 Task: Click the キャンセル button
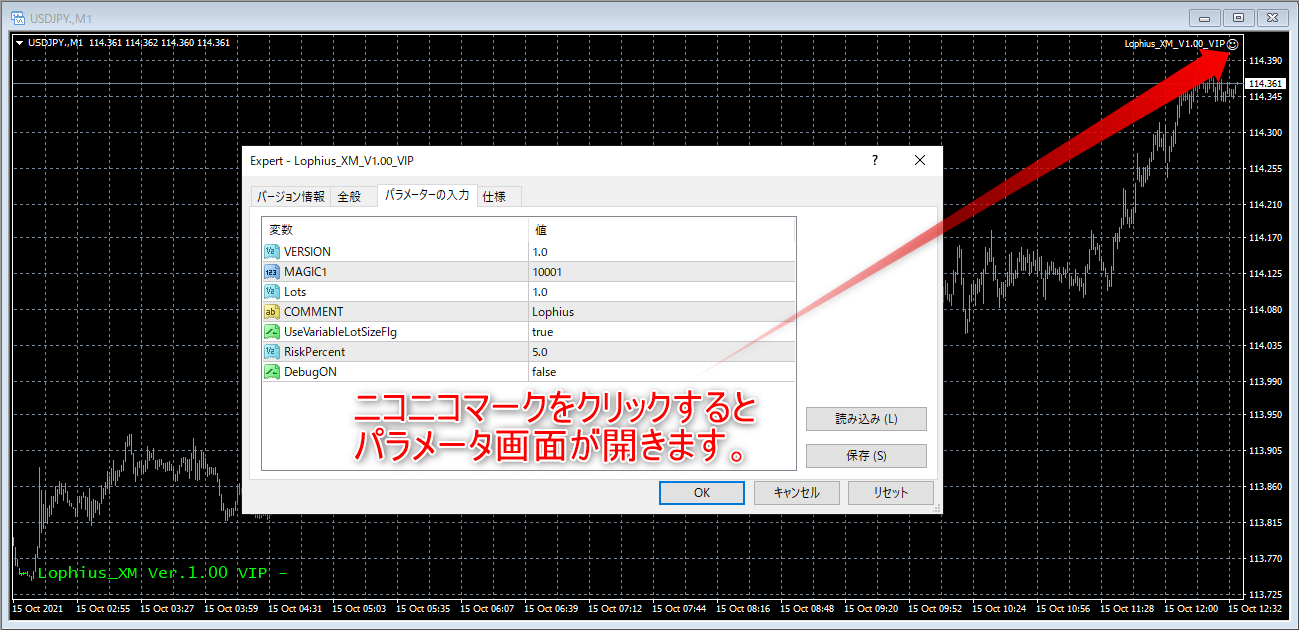pos(787,493)
